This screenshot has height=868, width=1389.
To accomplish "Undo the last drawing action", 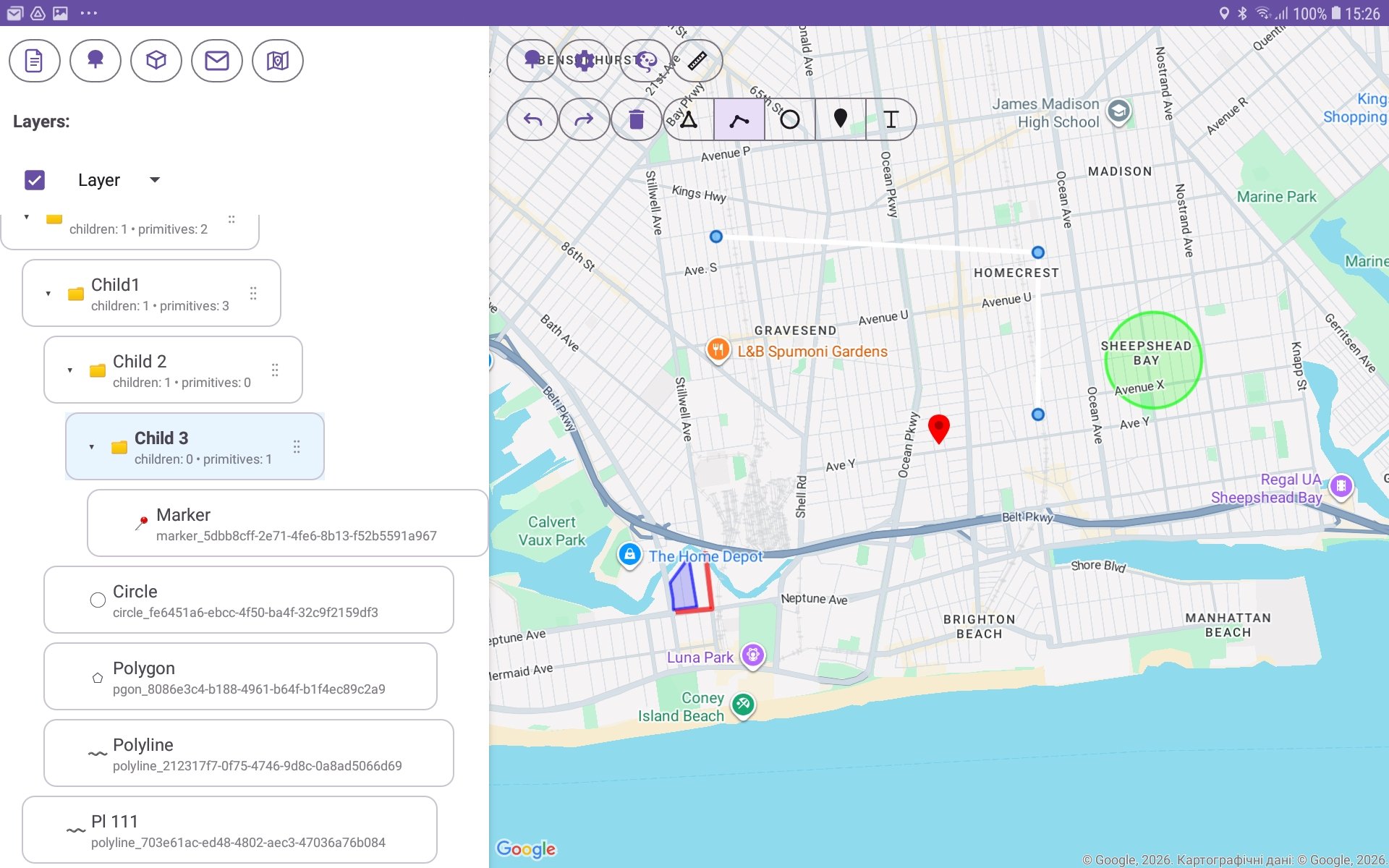I will pyautogui.click(x=532, y=119).
